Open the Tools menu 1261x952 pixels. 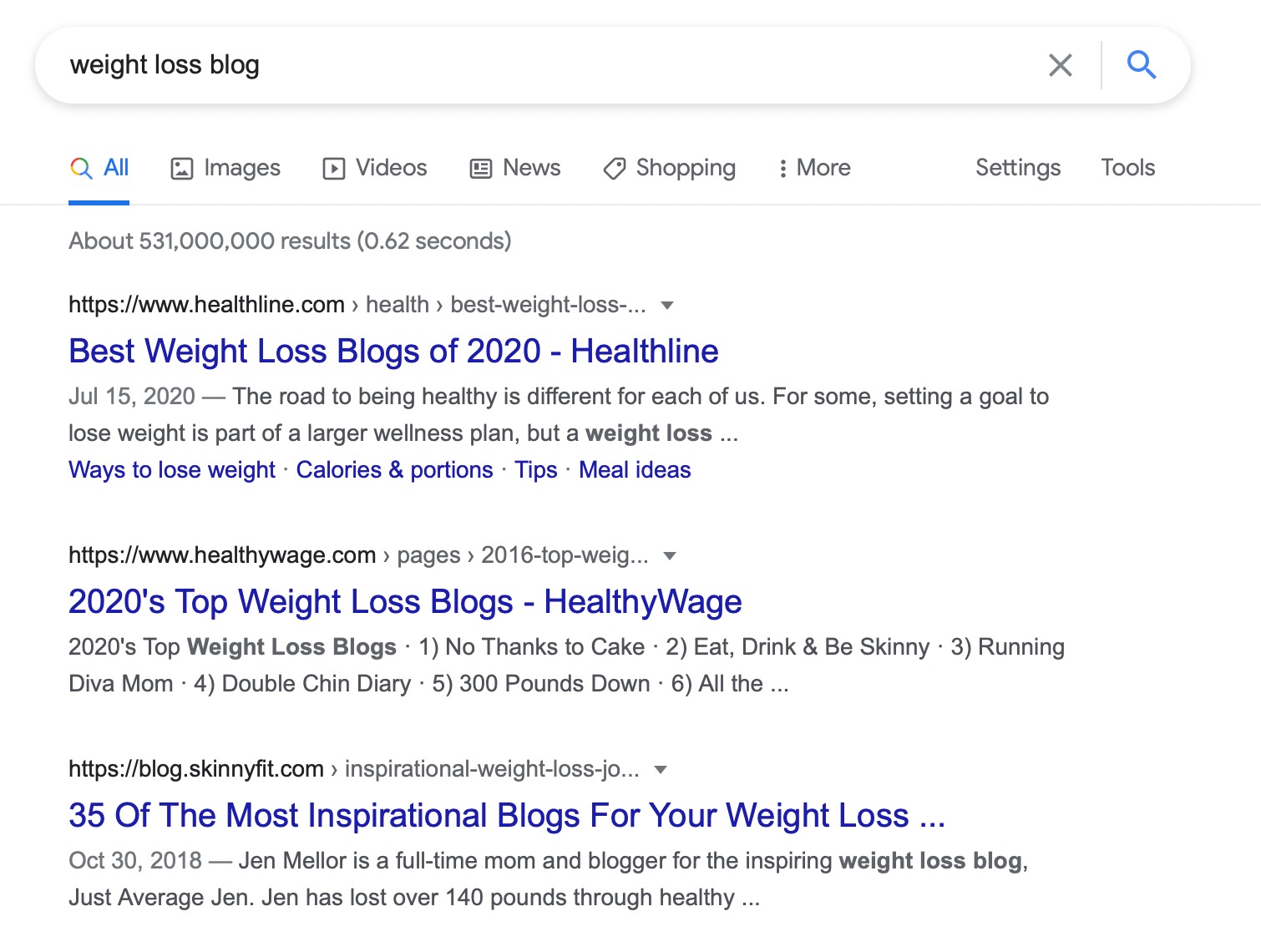pyautogui.click(x=1127, y=168)
